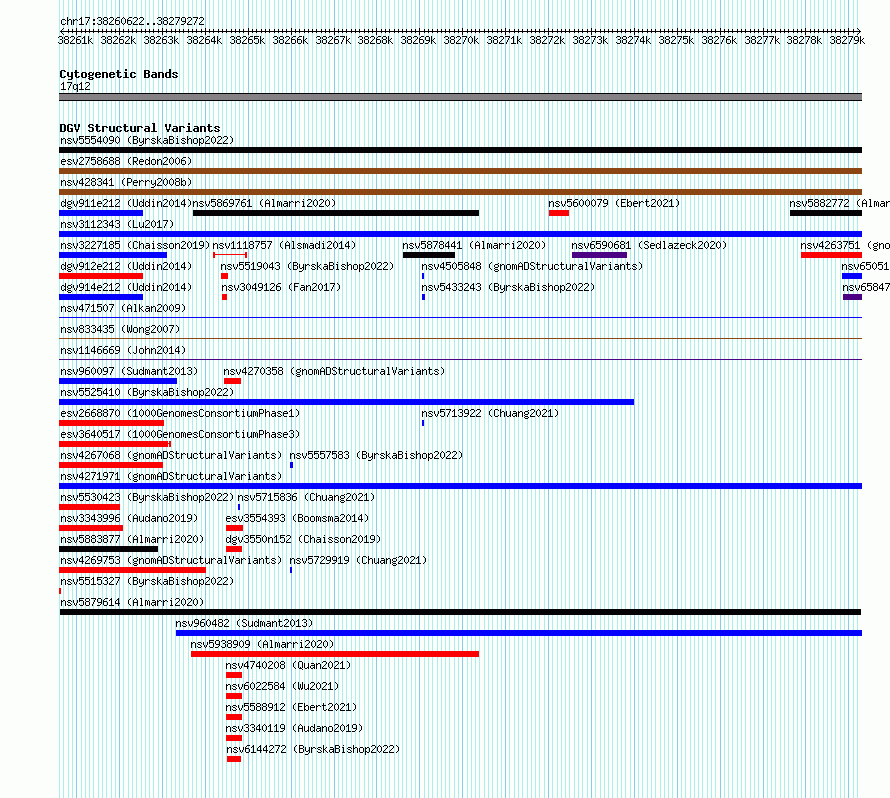The width and height of the screenshot is (890, 798).
Task: Click nsv5938909 (Almarri2020) label
Action: tap(262, 644)
